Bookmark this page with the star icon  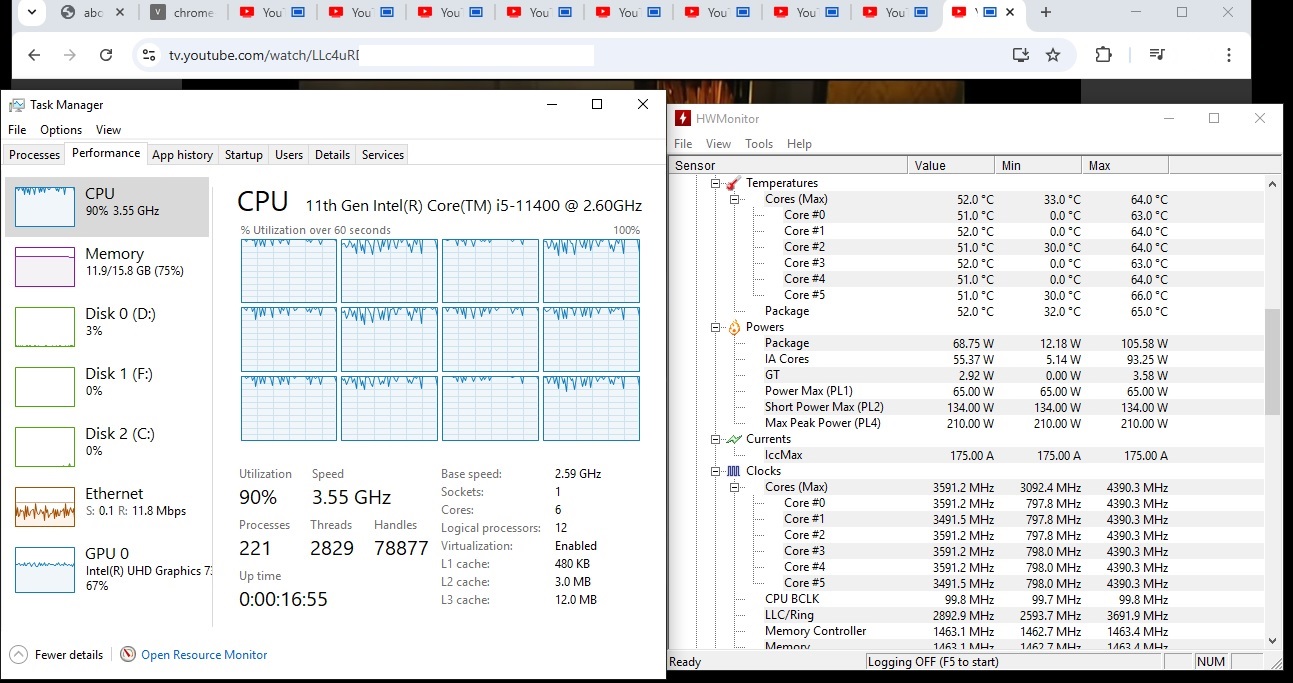(x=1053, y=55)
